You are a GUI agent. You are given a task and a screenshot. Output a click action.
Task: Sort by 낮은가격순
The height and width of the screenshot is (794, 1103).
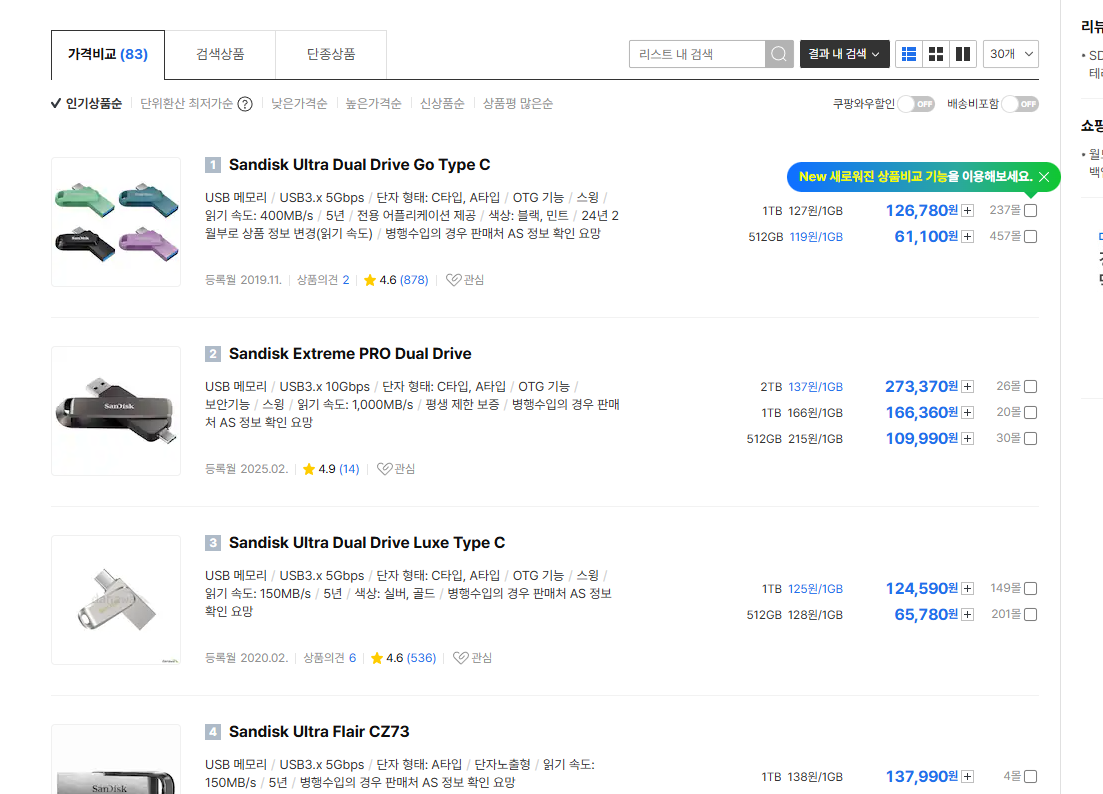coord(299,104)
